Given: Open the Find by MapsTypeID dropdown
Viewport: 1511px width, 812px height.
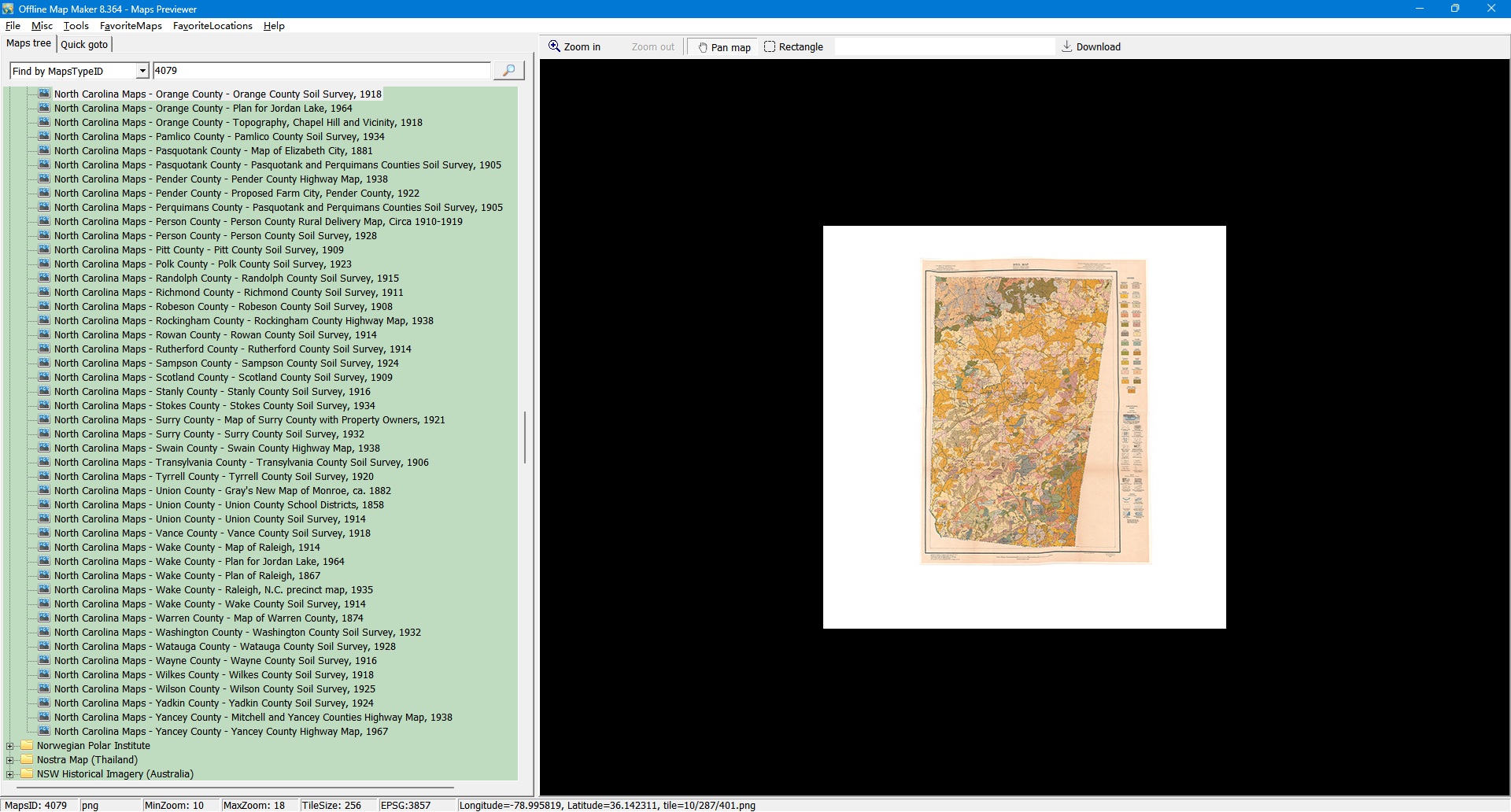Looking at the screenshot, I should click(142, 71).
